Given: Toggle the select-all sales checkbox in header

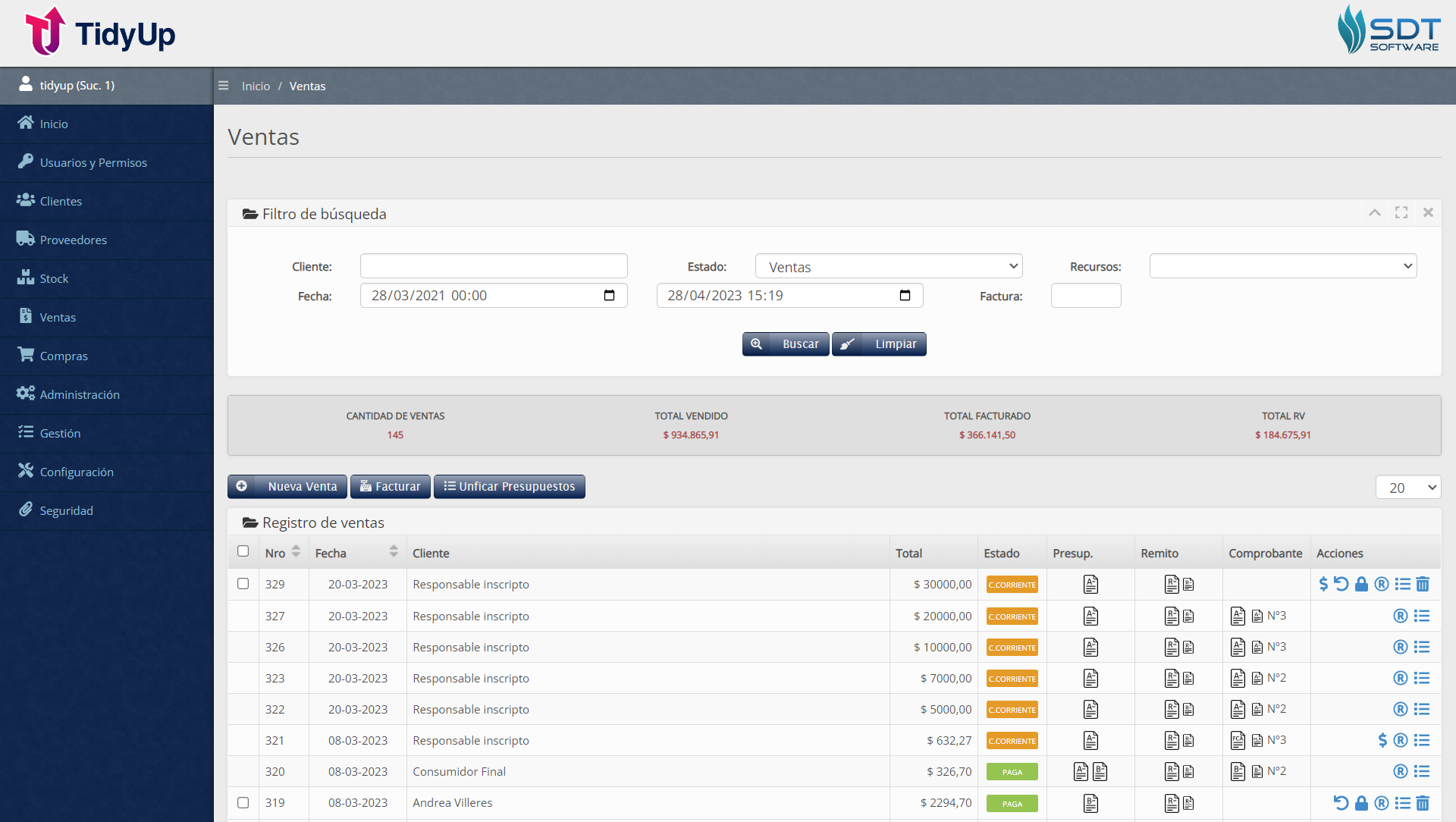Looking at the screenshot, I should point(243,551).
